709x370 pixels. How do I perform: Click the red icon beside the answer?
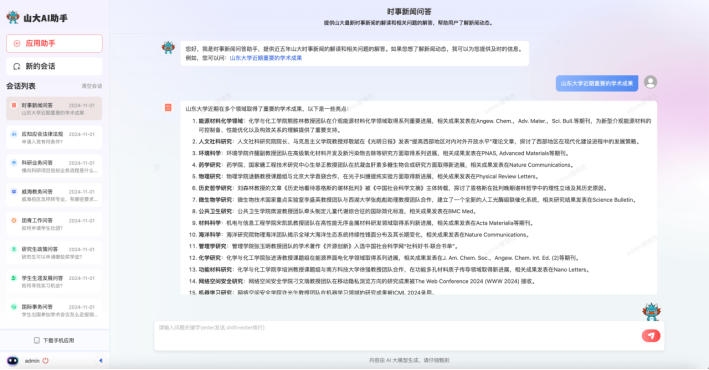[x=168, y=108]
